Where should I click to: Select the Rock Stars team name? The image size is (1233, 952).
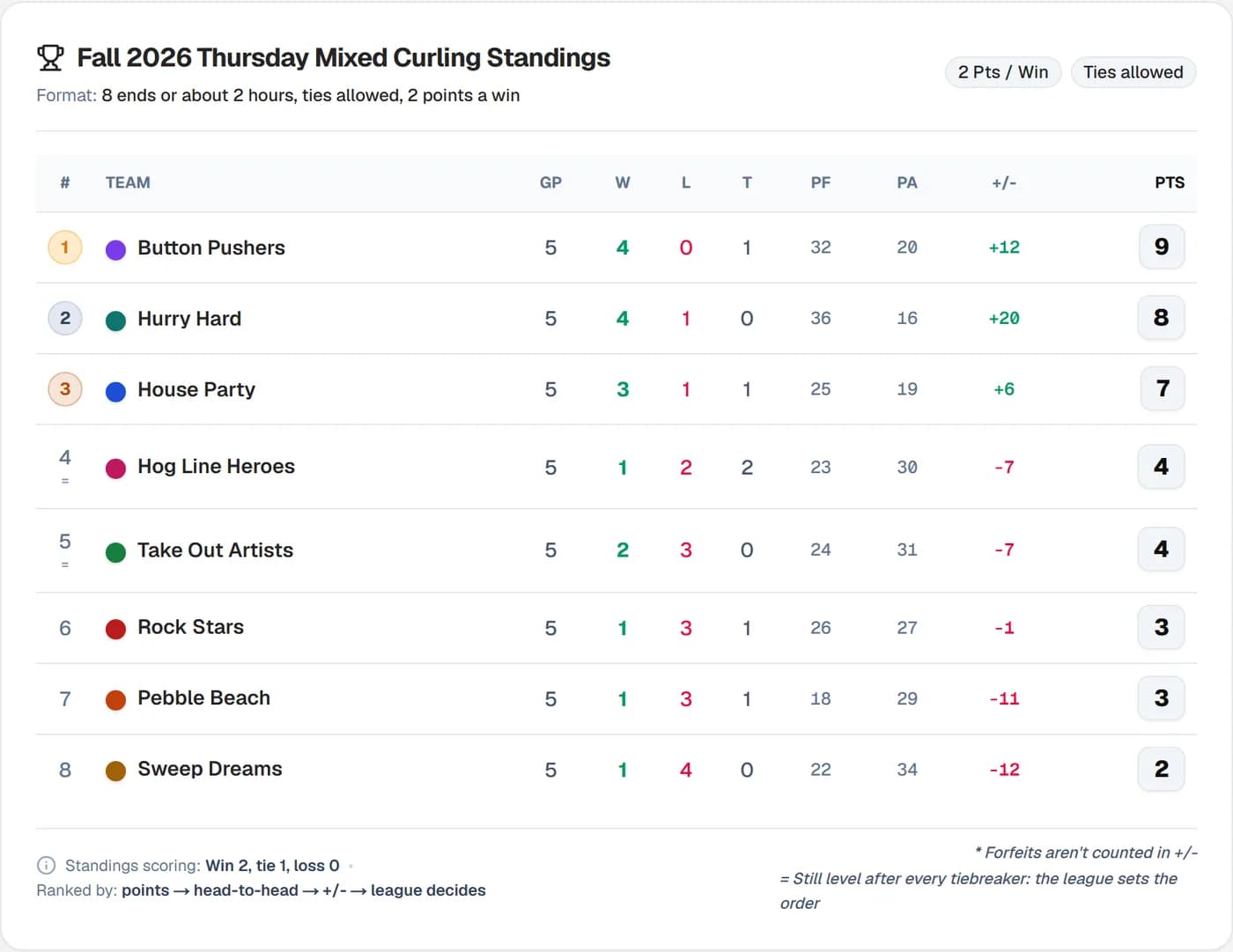coord(190,626)
